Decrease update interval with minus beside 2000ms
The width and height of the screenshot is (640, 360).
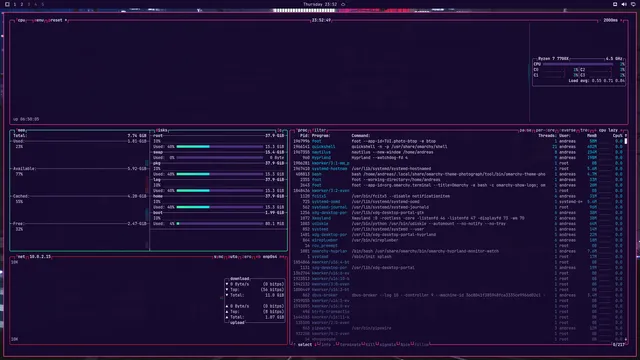(x=600, y=20)
